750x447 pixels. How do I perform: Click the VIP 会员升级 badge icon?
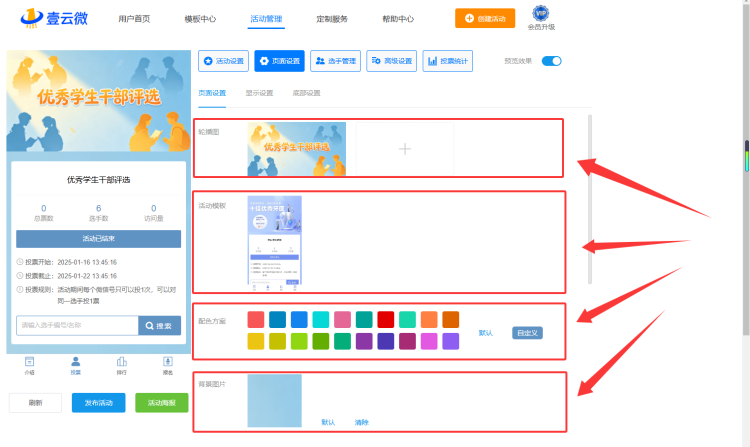tap(541, 13)
